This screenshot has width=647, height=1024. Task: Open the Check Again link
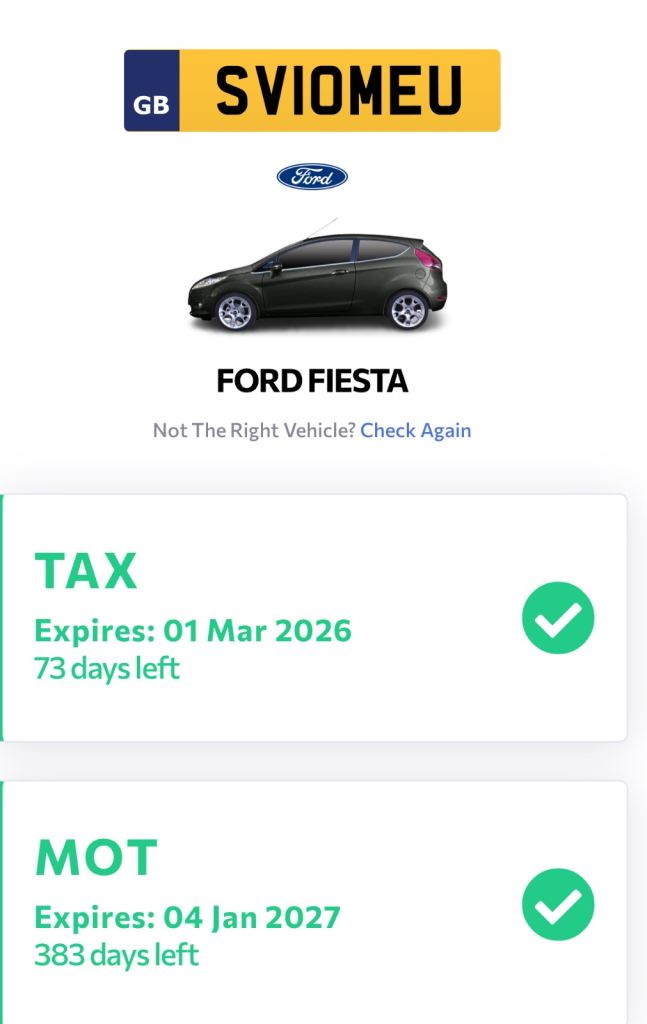tap(419, 430)
